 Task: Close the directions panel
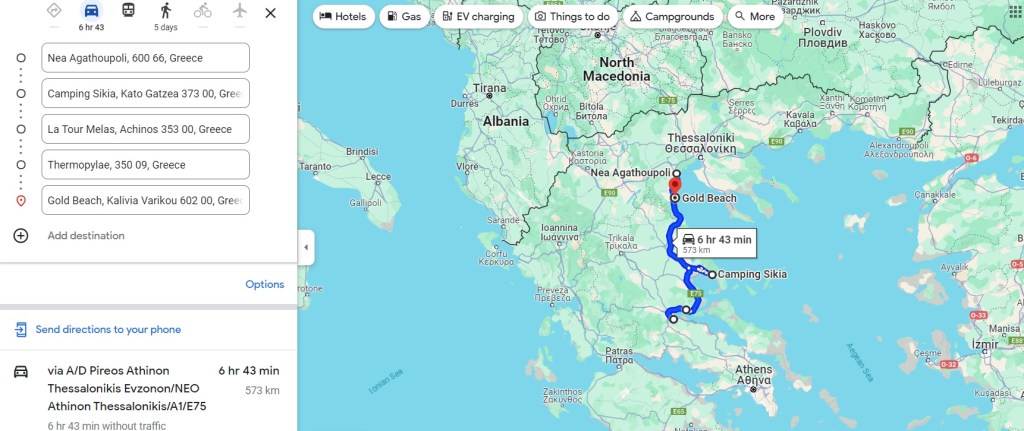[x=270, y=13]
